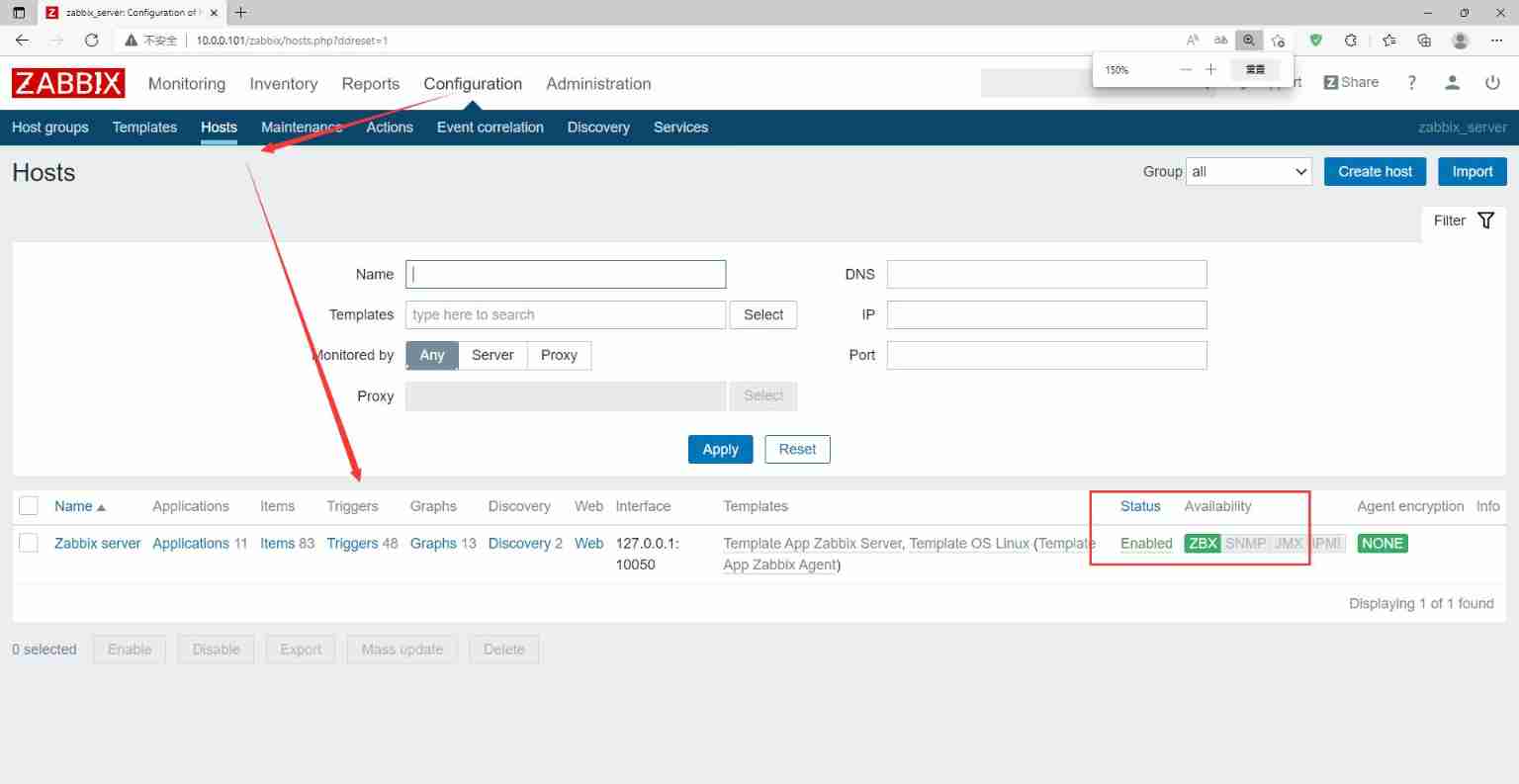This screenshot has width=1519, height=784.
Task: Sort hosts by Name column
Action: click(79, 506)
